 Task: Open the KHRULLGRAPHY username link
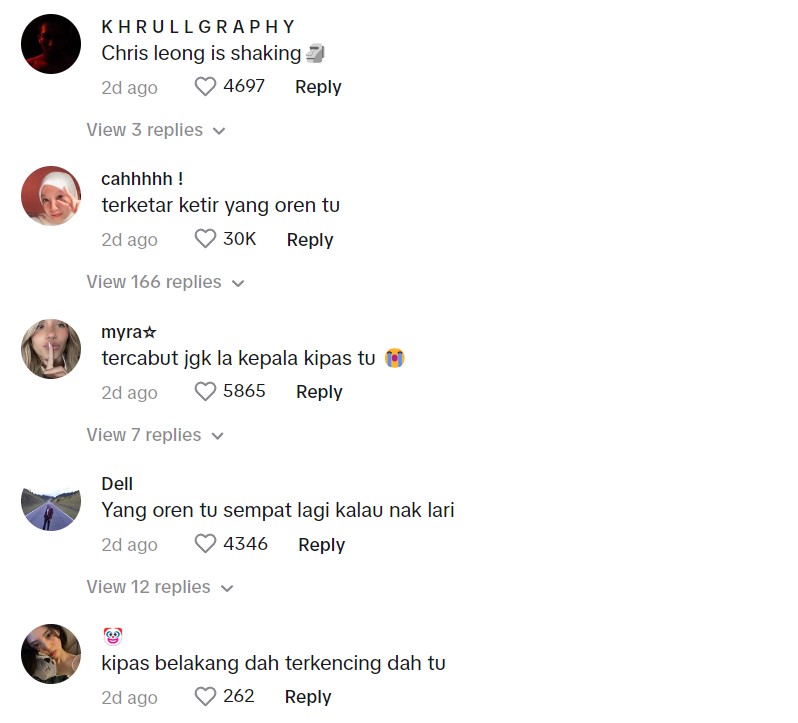[198, 26]
